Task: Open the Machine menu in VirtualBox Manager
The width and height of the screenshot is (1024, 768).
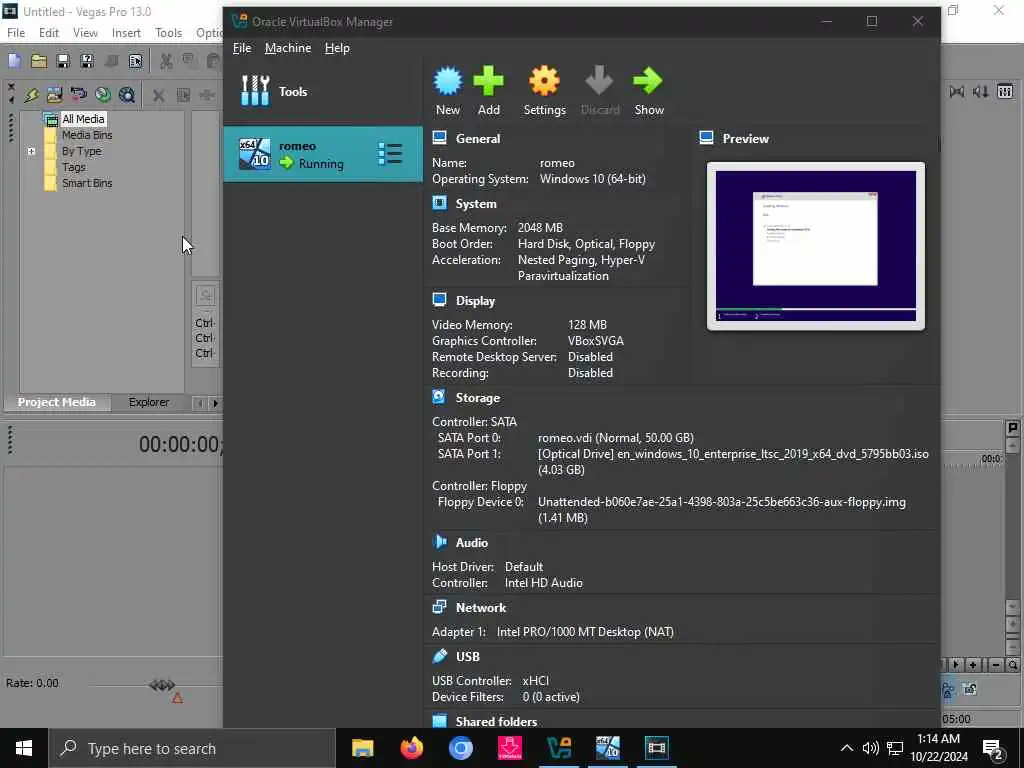Action: (x=287, y=48)
